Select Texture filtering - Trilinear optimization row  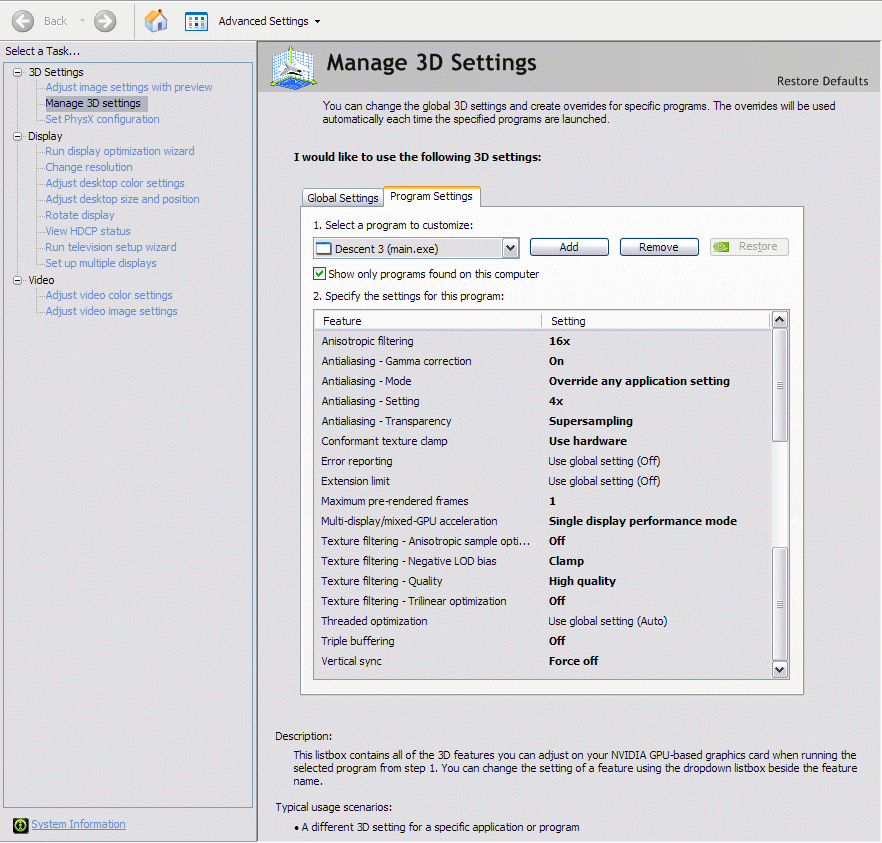[x=543, y=601]
